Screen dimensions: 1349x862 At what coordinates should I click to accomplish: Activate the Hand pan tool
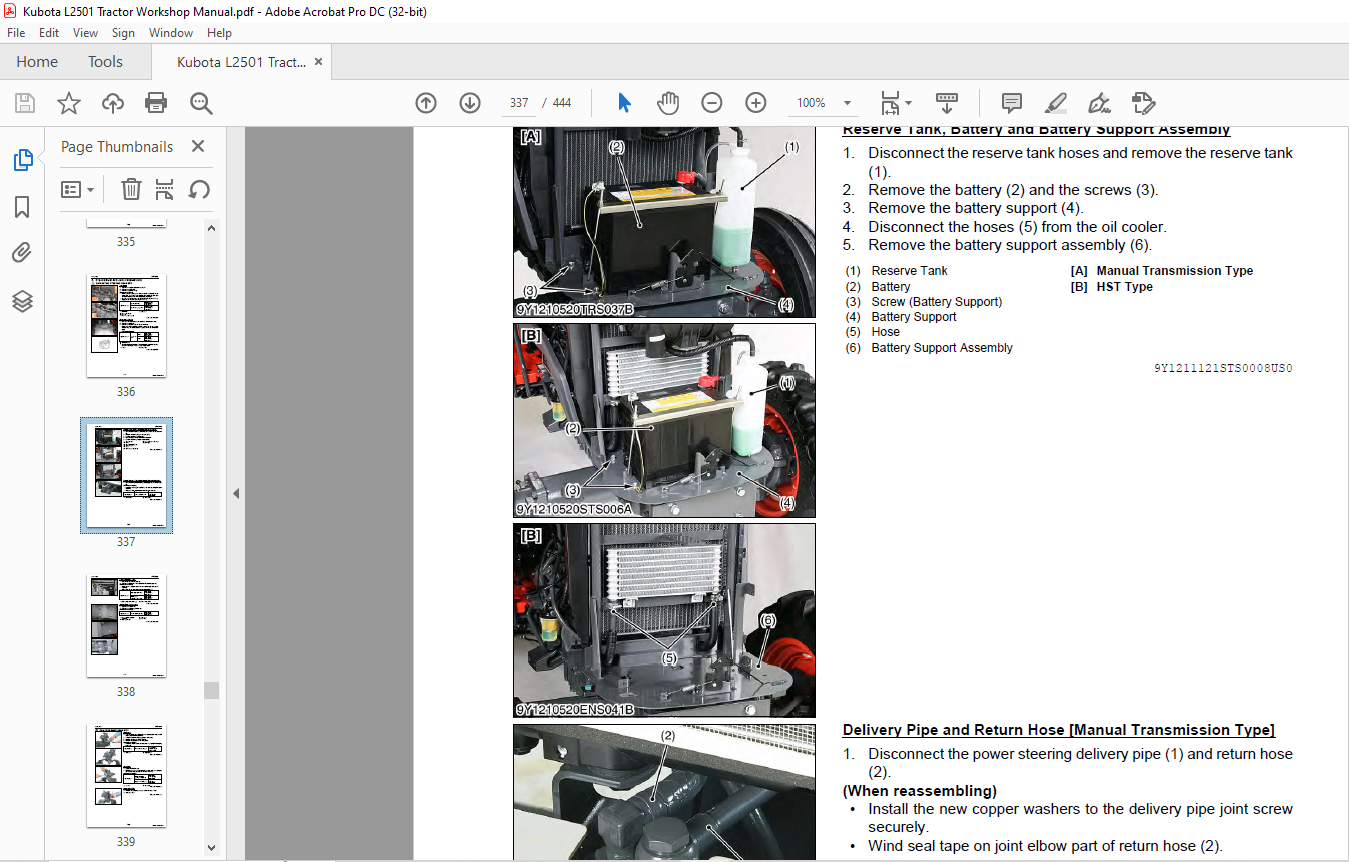coord(668,103)
